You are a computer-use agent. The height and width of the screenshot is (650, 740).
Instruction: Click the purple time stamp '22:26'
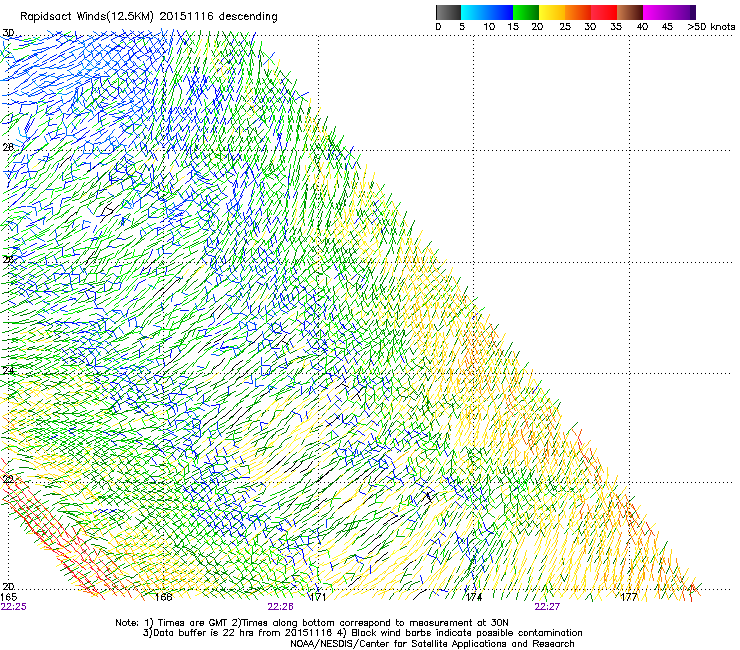(280, 607)
